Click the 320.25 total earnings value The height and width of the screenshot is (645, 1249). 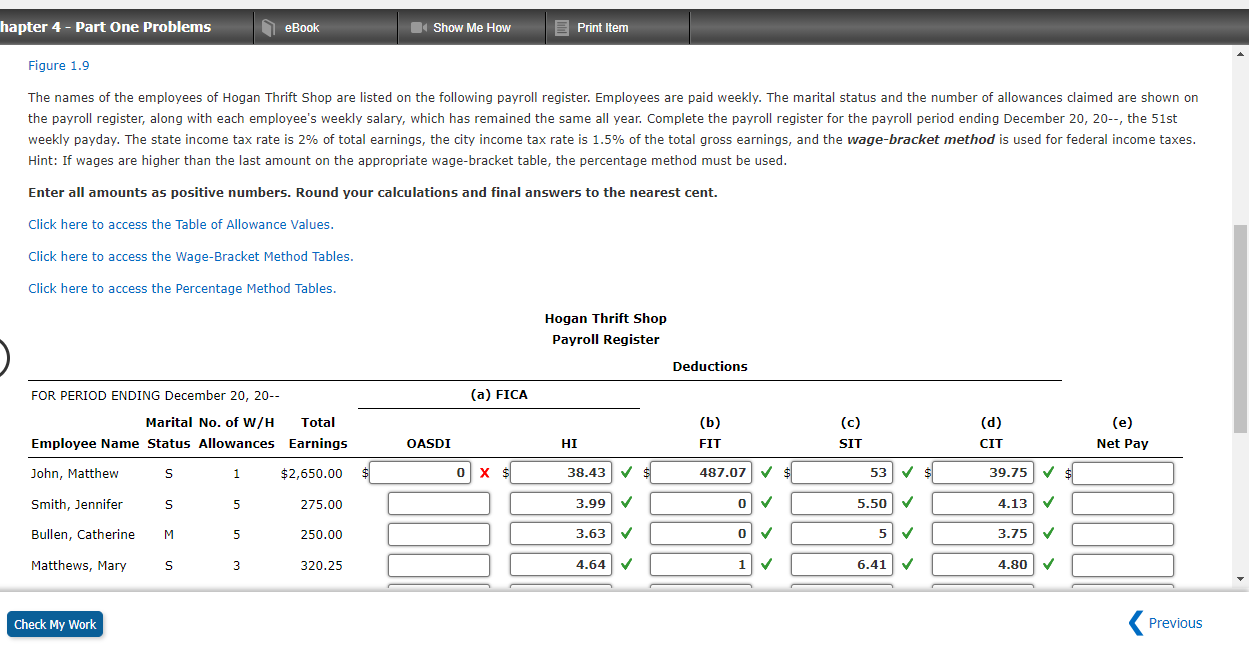322,566
